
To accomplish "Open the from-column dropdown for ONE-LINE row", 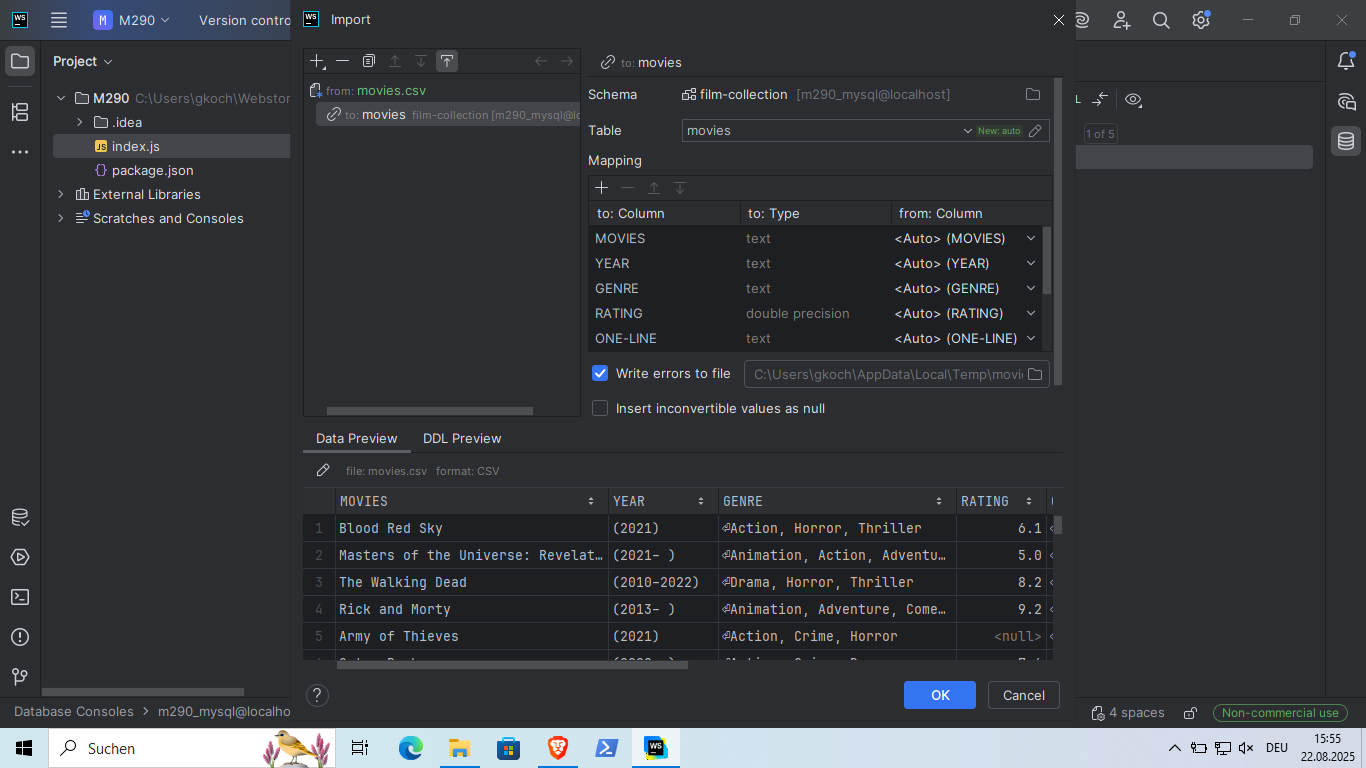I will (1031, 338).
